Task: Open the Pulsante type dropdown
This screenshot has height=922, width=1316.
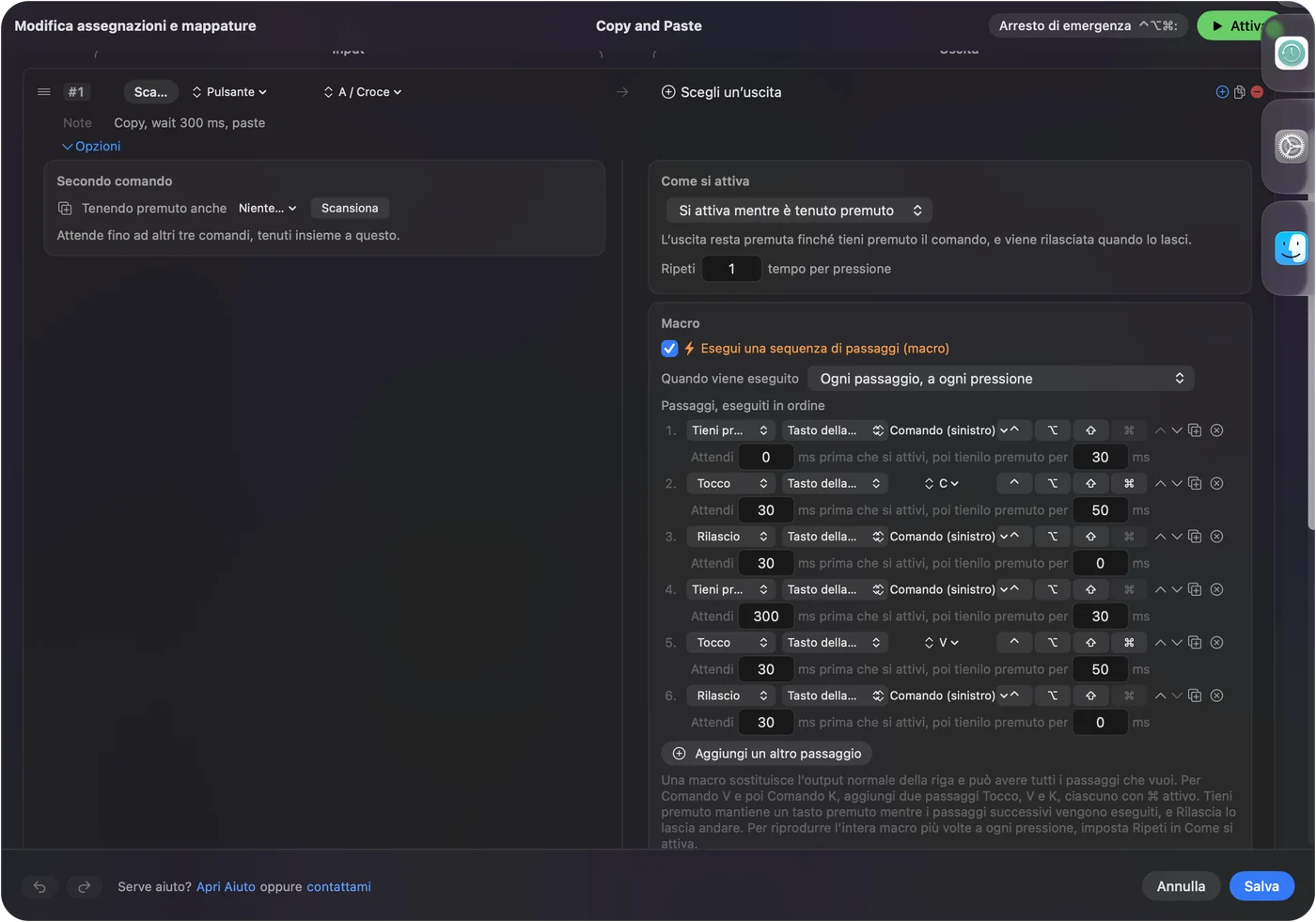Action: (x=229, y=92)
